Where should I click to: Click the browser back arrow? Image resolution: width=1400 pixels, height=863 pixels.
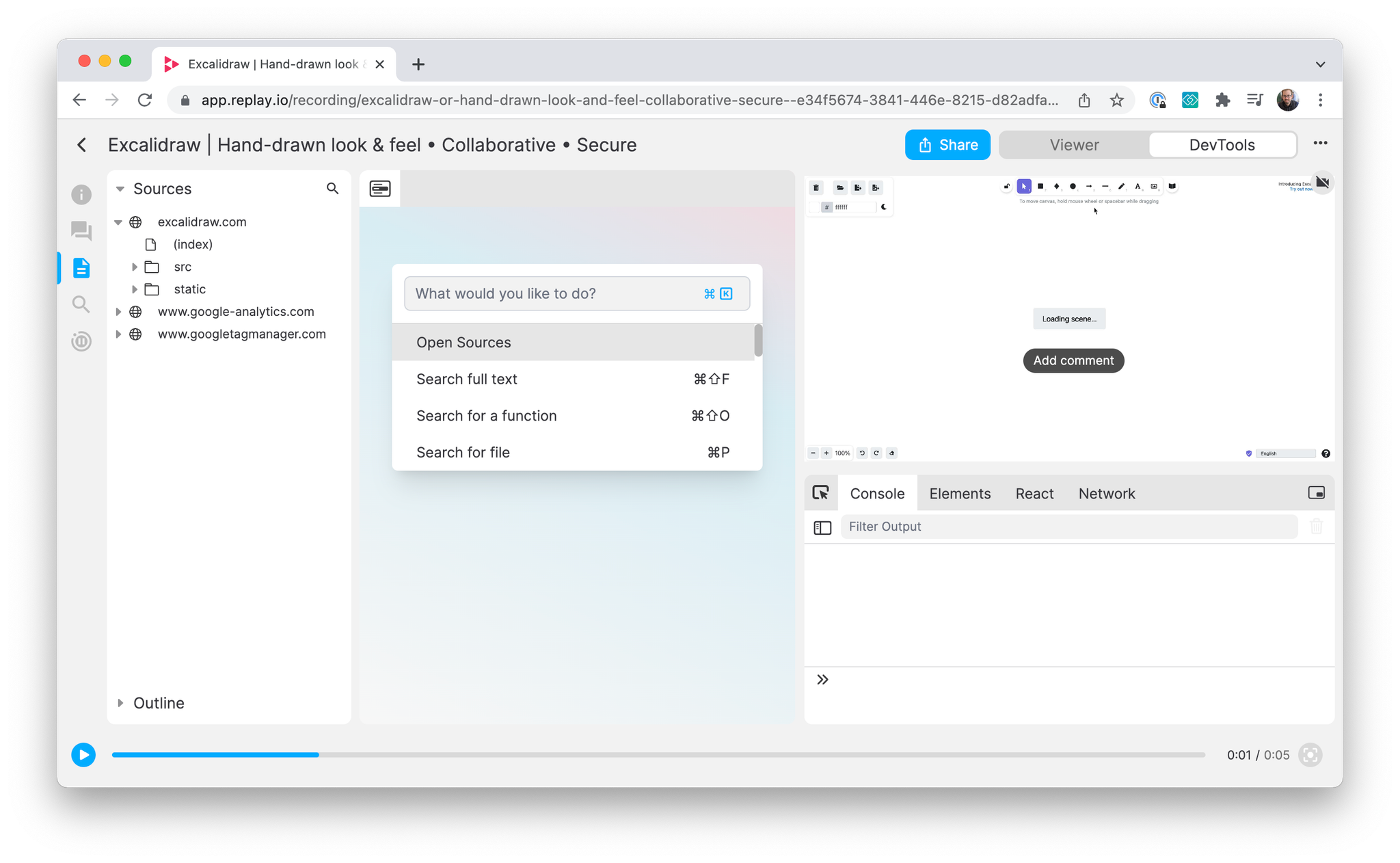[79, 101]
